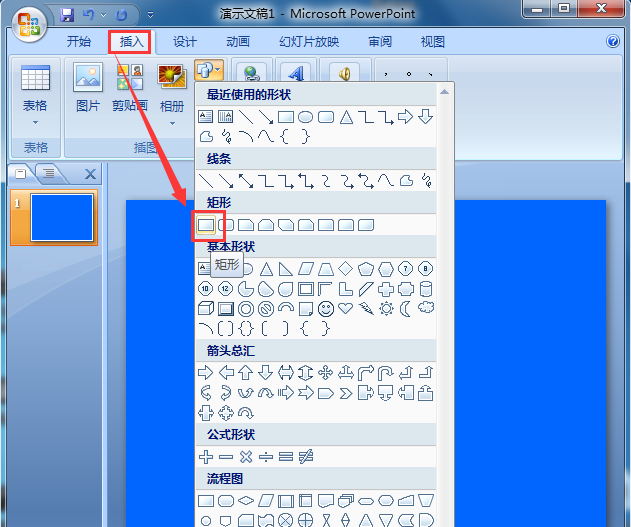The width and height of the screenshot is (631, 527).
Task: Open the Shapes dropdown button
Action: [208, 70]
